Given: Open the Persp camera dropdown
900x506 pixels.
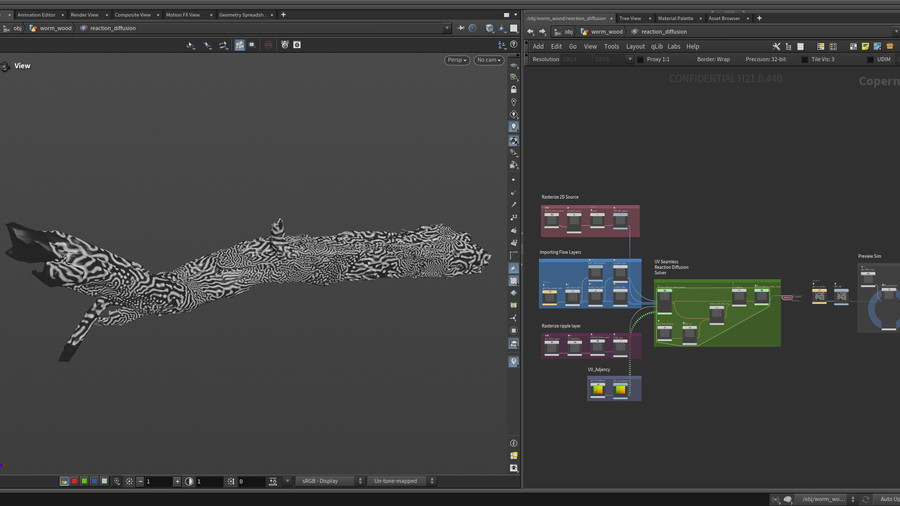Looking at the screenshot, I should 457,60.
